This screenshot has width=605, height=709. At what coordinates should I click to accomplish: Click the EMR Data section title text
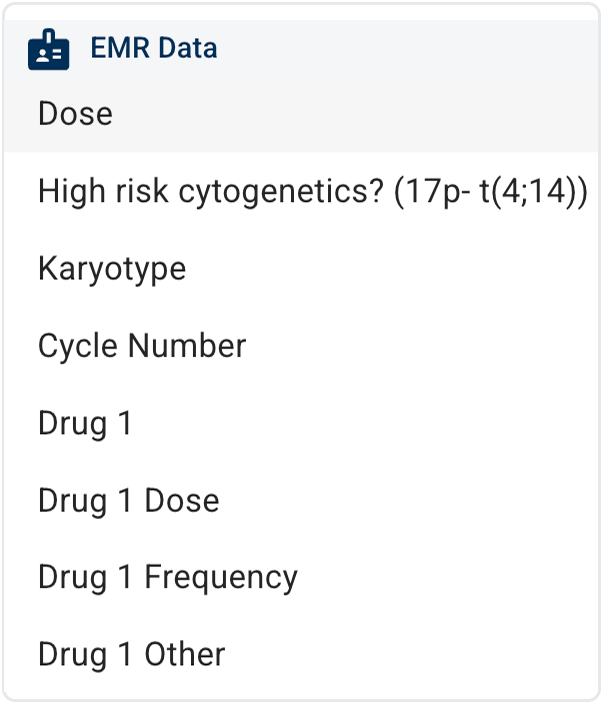[x=153, y=48]
